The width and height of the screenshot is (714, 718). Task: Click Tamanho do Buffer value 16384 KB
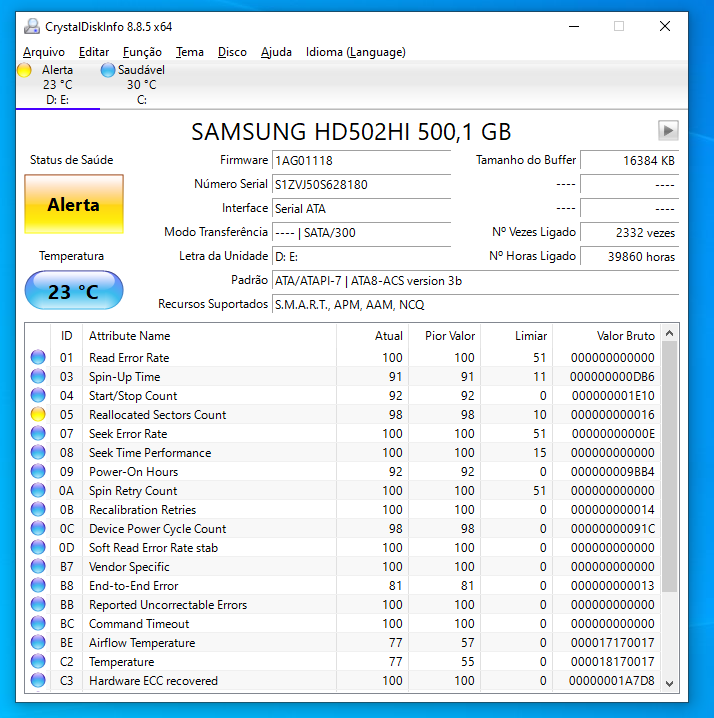[x=629, y=160]
